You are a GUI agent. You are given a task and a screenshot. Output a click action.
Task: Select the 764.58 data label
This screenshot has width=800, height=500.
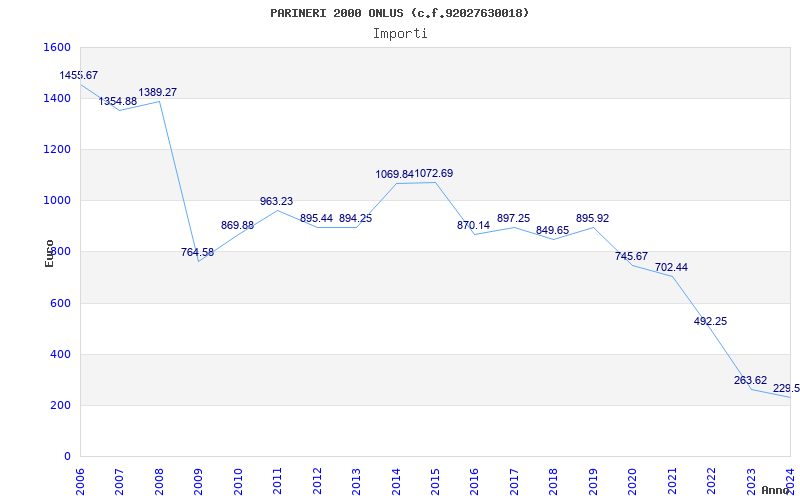point(197,252)
